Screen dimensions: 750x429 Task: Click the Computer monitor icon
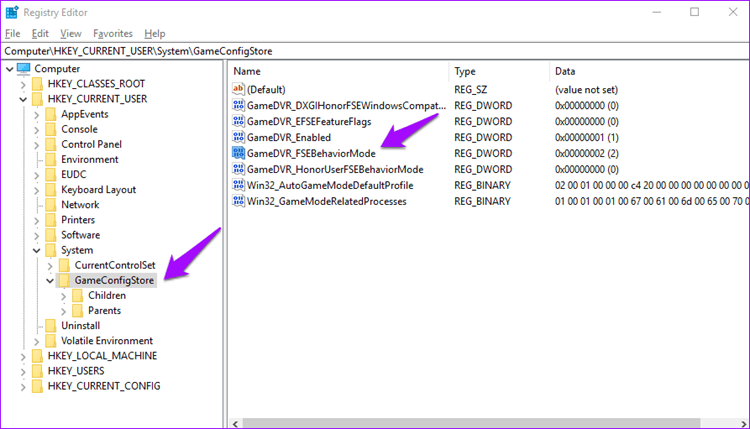click(x=23, y=68)
